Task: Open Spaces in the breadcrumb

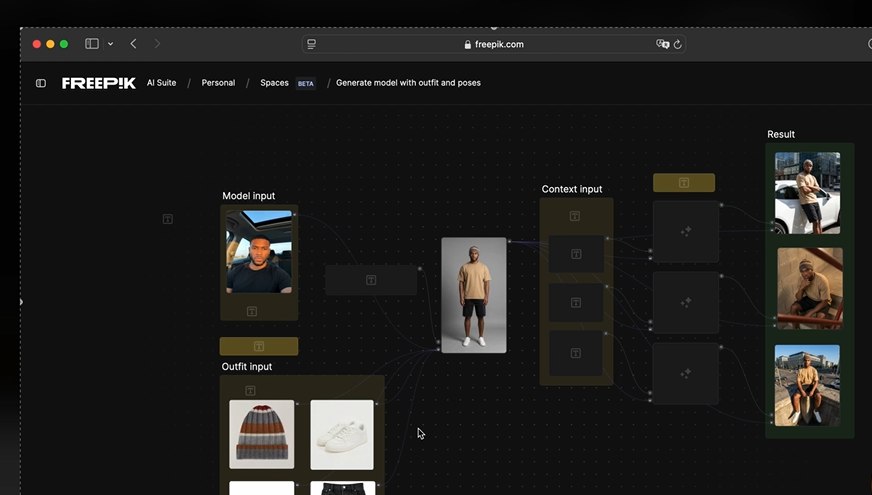Action: coord(274,83)
